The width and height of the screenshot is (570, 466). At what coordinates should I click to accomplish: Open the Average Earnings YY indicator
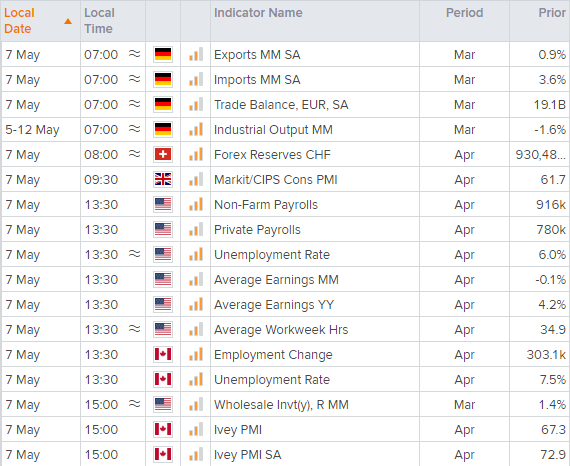[274, 305]
